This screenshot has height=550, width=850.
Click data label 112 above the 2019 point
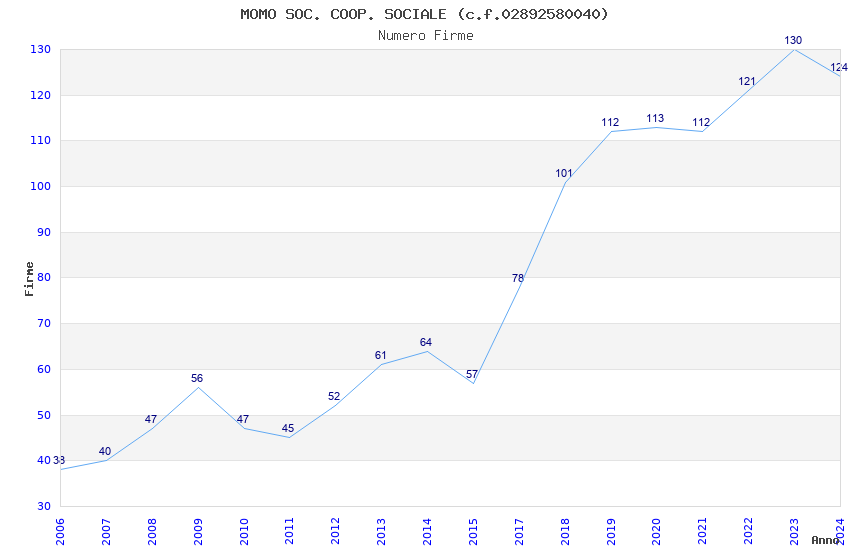610,122
